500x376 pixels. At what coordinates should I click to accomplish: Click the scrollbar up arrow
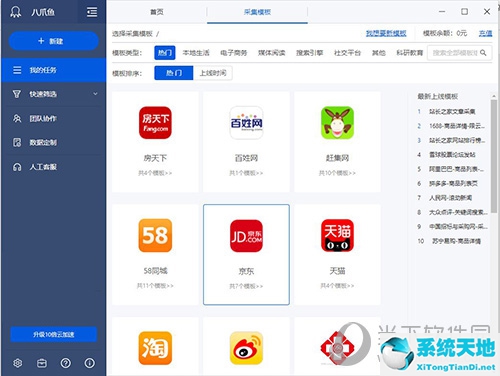coord(494,96)
